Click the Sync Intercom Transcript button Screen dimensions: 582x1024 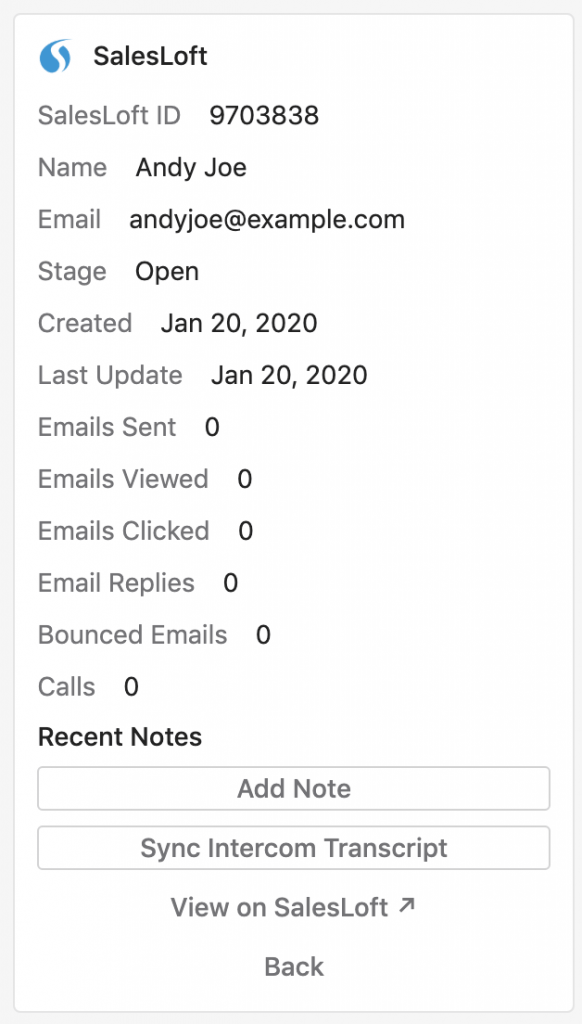pyautogui.click(x=294, y=848)
